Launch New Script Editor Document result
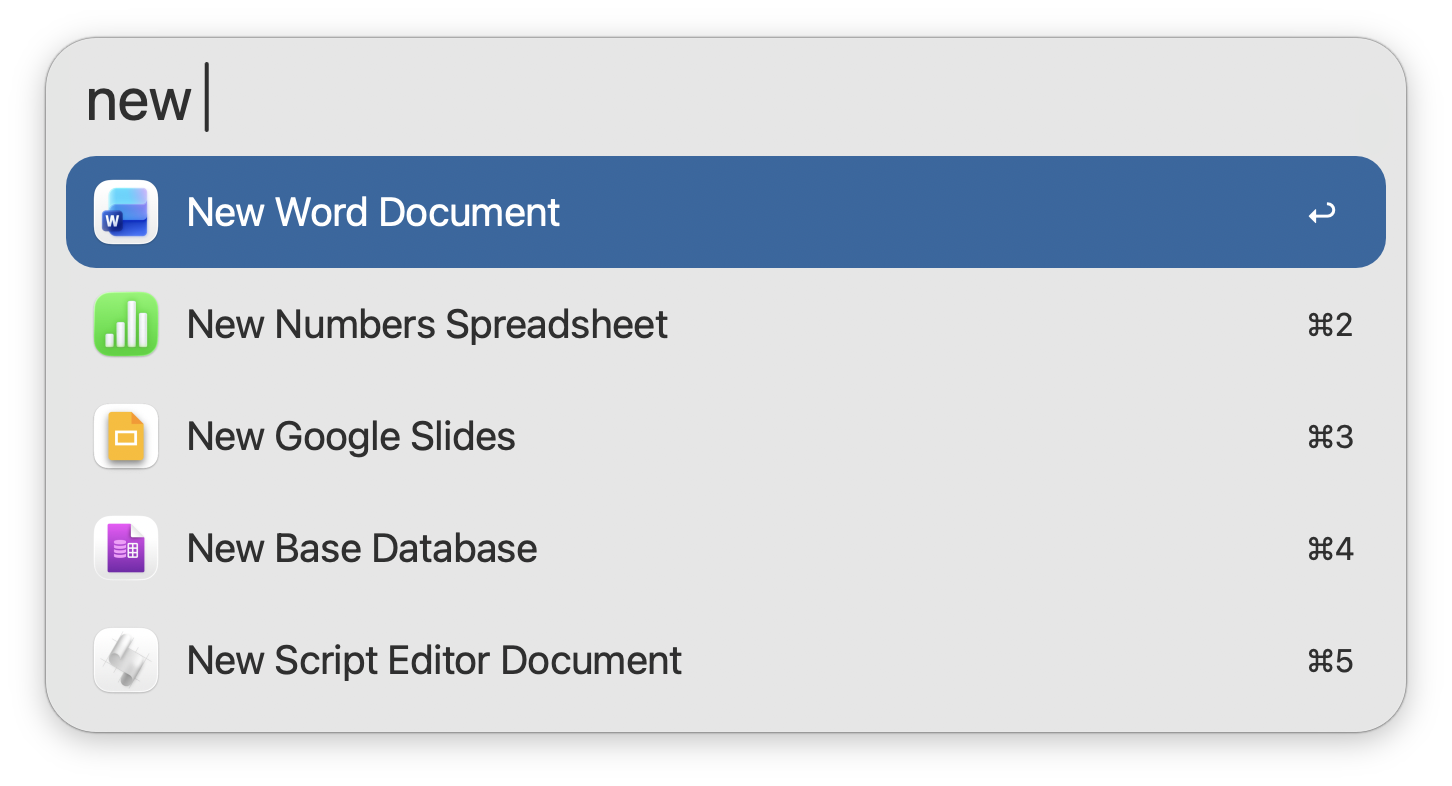 point(434,660)
